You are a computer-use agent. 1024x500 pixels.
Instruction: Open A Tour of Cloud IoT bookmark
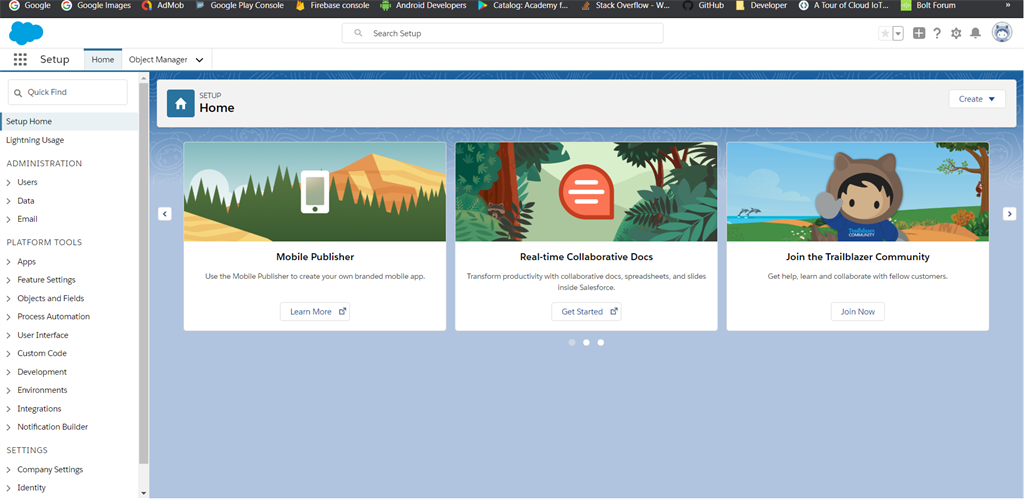tap(844, 5)
